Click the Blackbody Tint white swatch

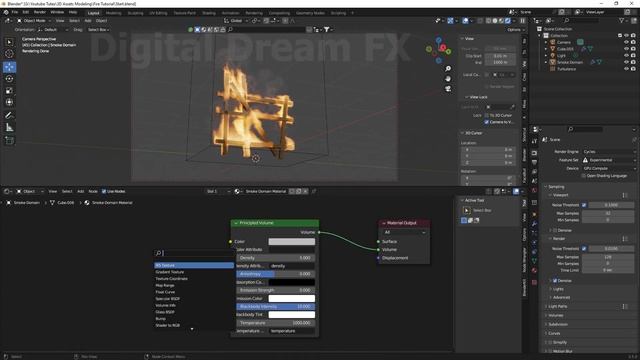click(x=291, y=315)
